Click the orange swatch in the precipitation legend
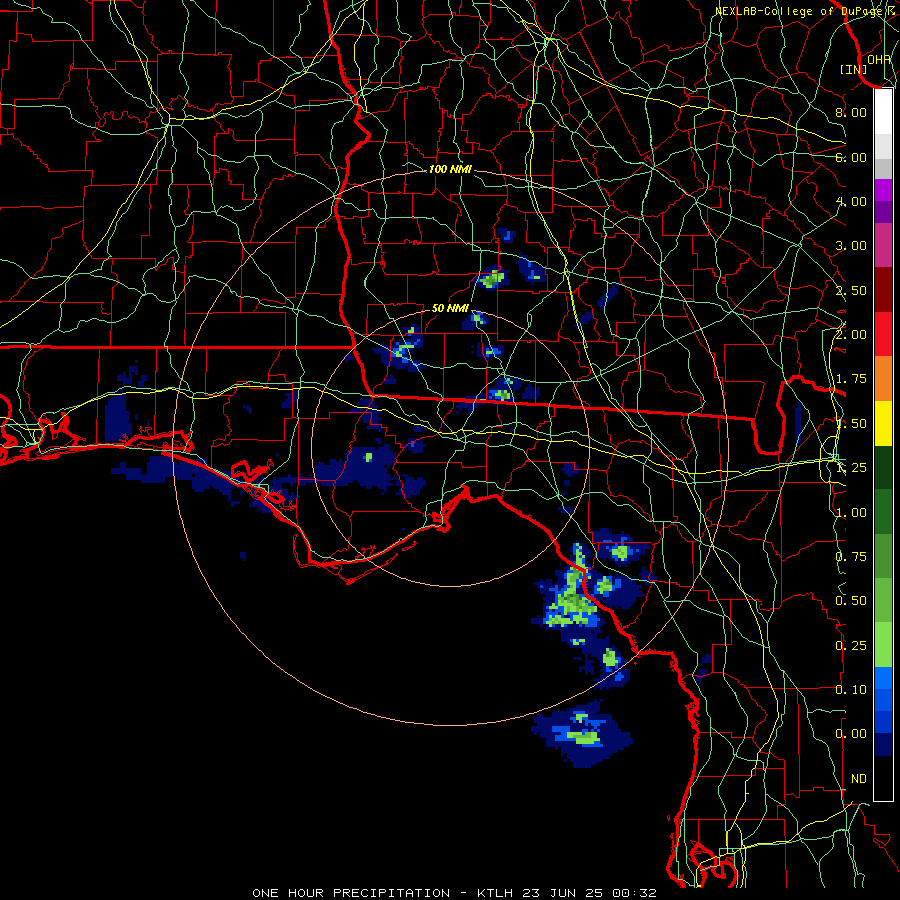Viewport: 900px width, 900px height. click(x=883, y=378)
